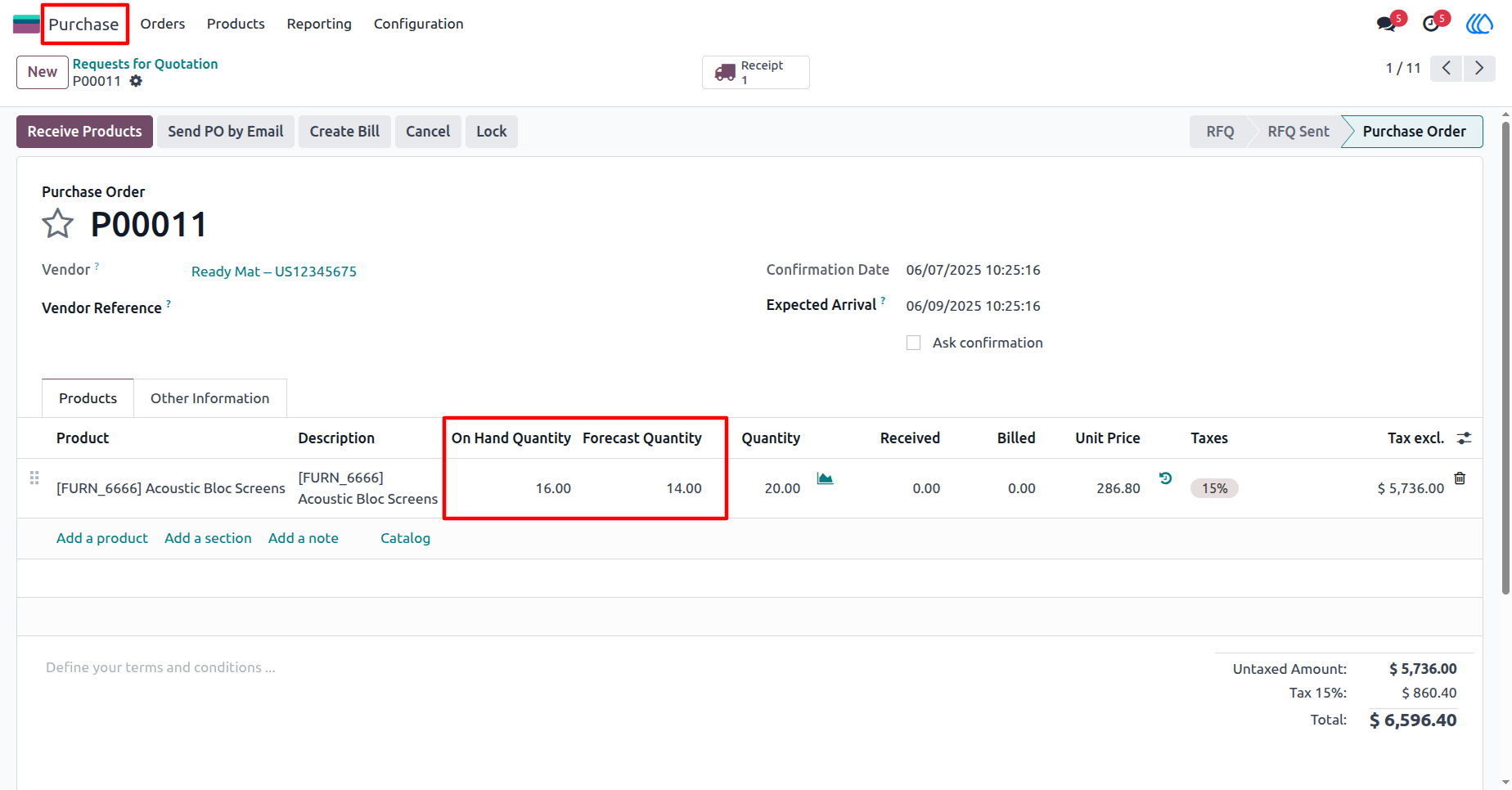Open optional columns settings icon in table header

coord(1465,438)
